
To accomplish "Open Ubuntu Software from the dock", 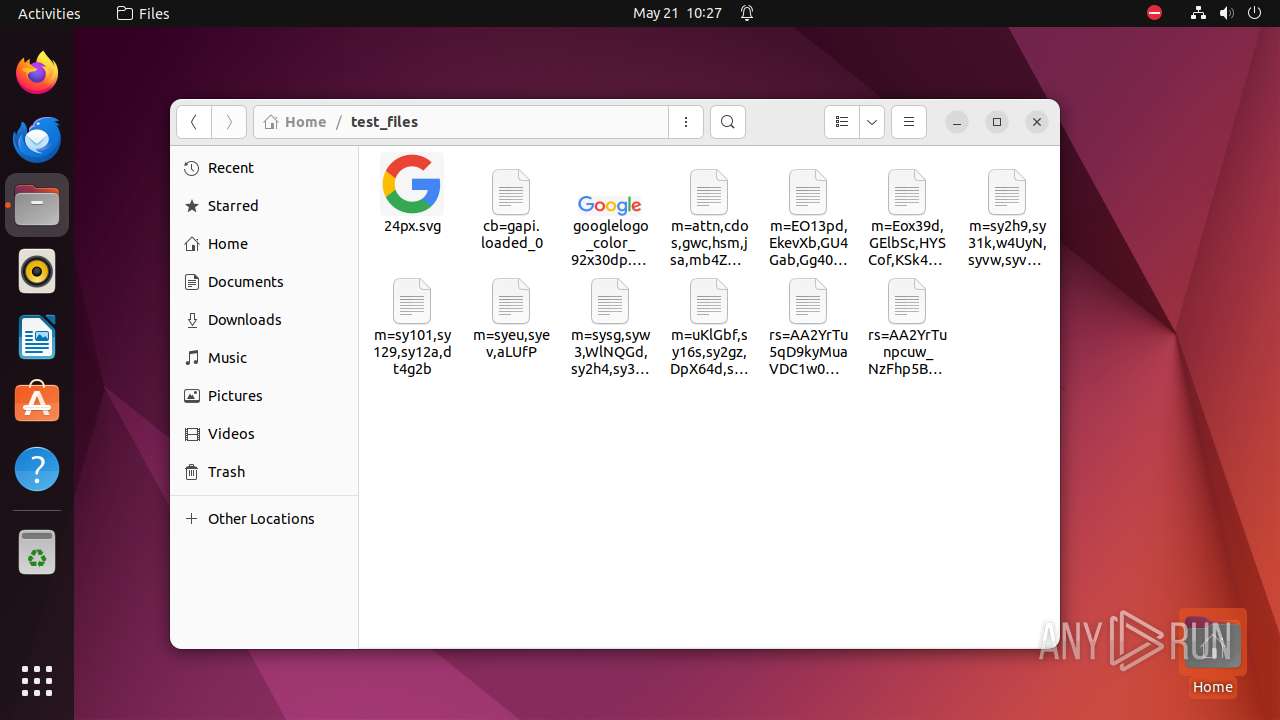I will pyautogui.click(x=37, y=403).
